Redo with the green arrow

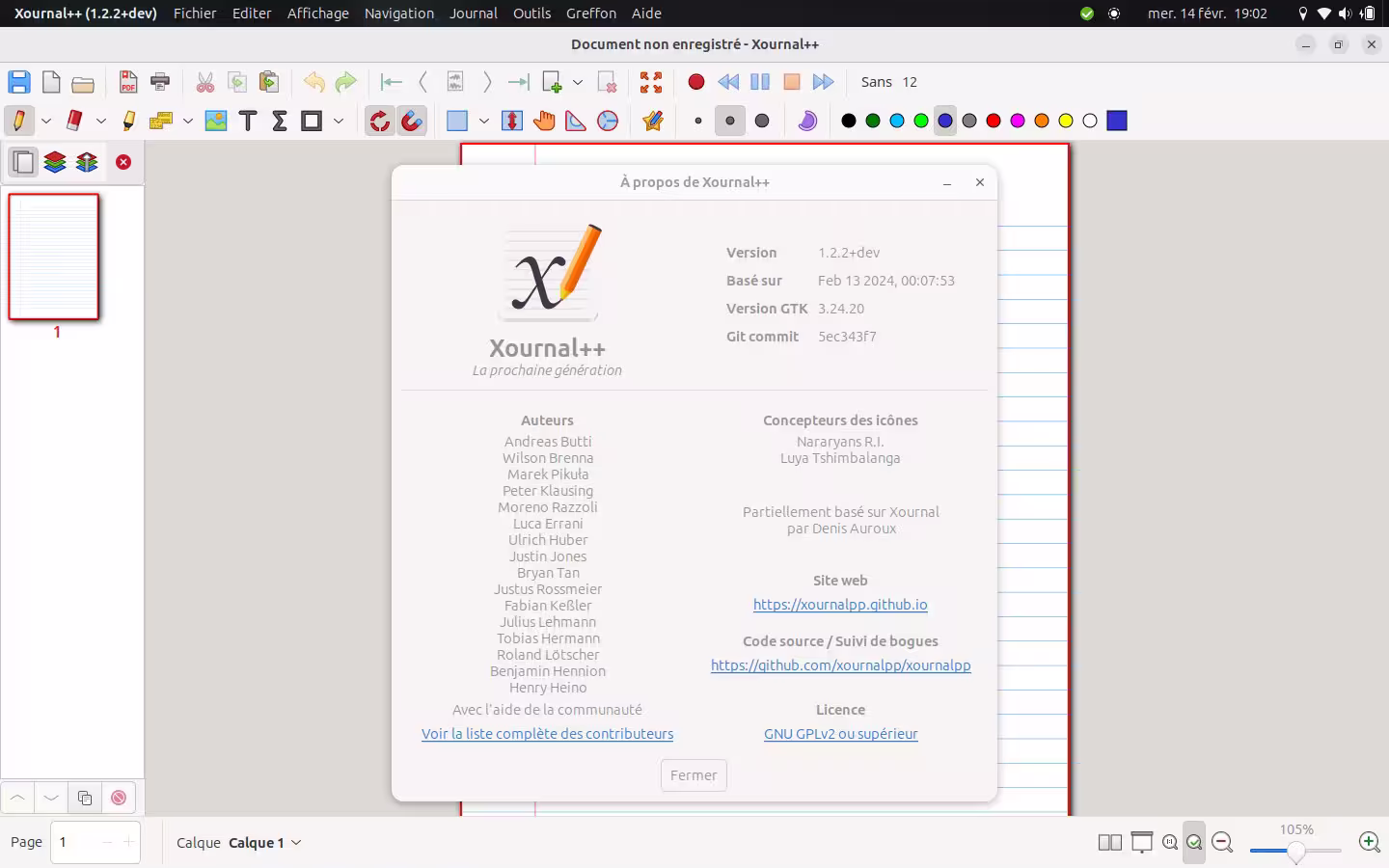pyautogui.click(x=345, y=82)
